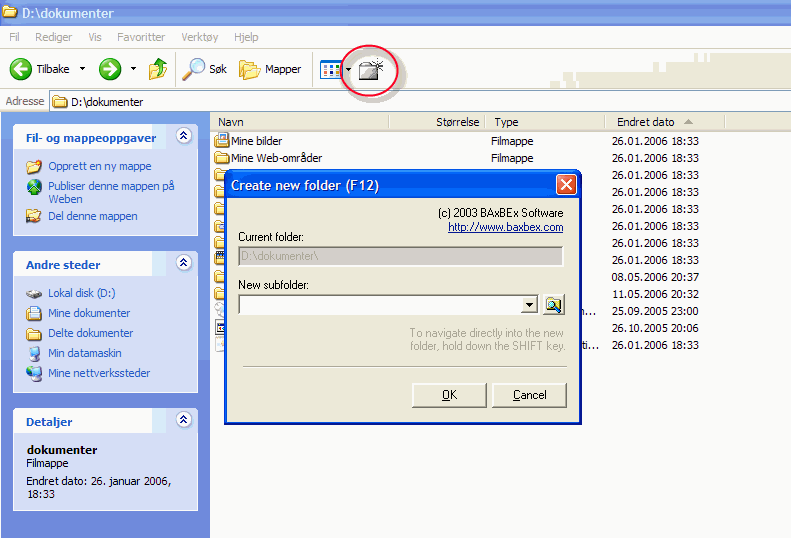Click the Publiser globe icon
Image resolution: width=791 pixels, height=538 pixels.
tap(34, 187)
